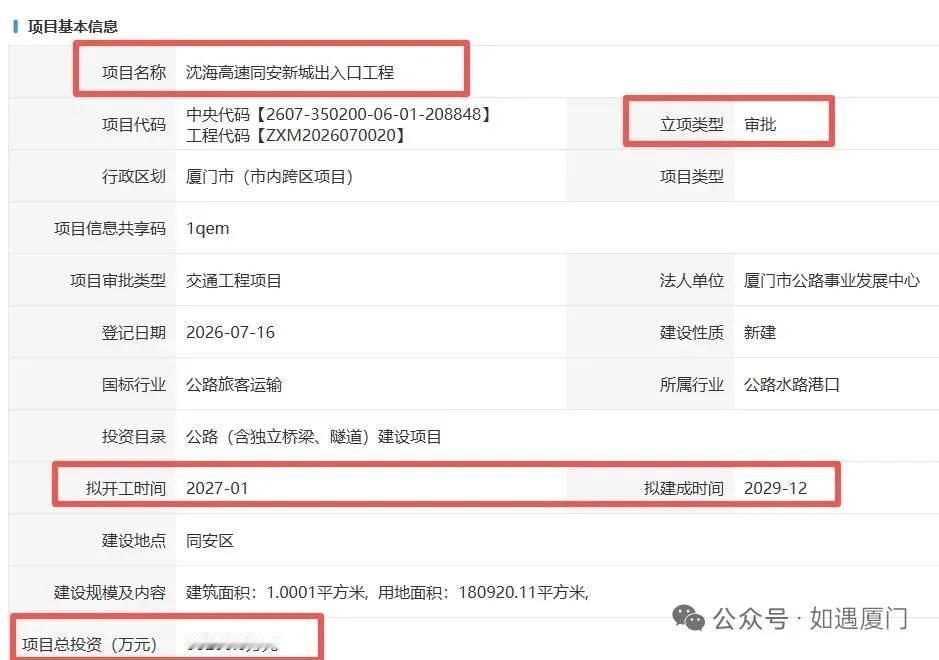Click planned start date 2027-01
This screenshot has height=660, width=939.
pyautogui.click(x=217, y=489)
